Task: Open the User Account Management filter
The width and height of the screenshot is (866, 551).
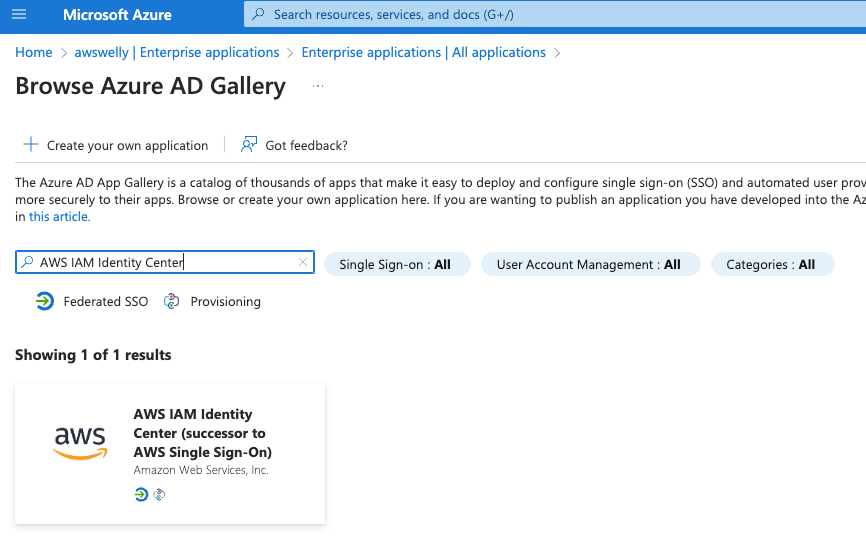Action: click(x=588, y=265)
